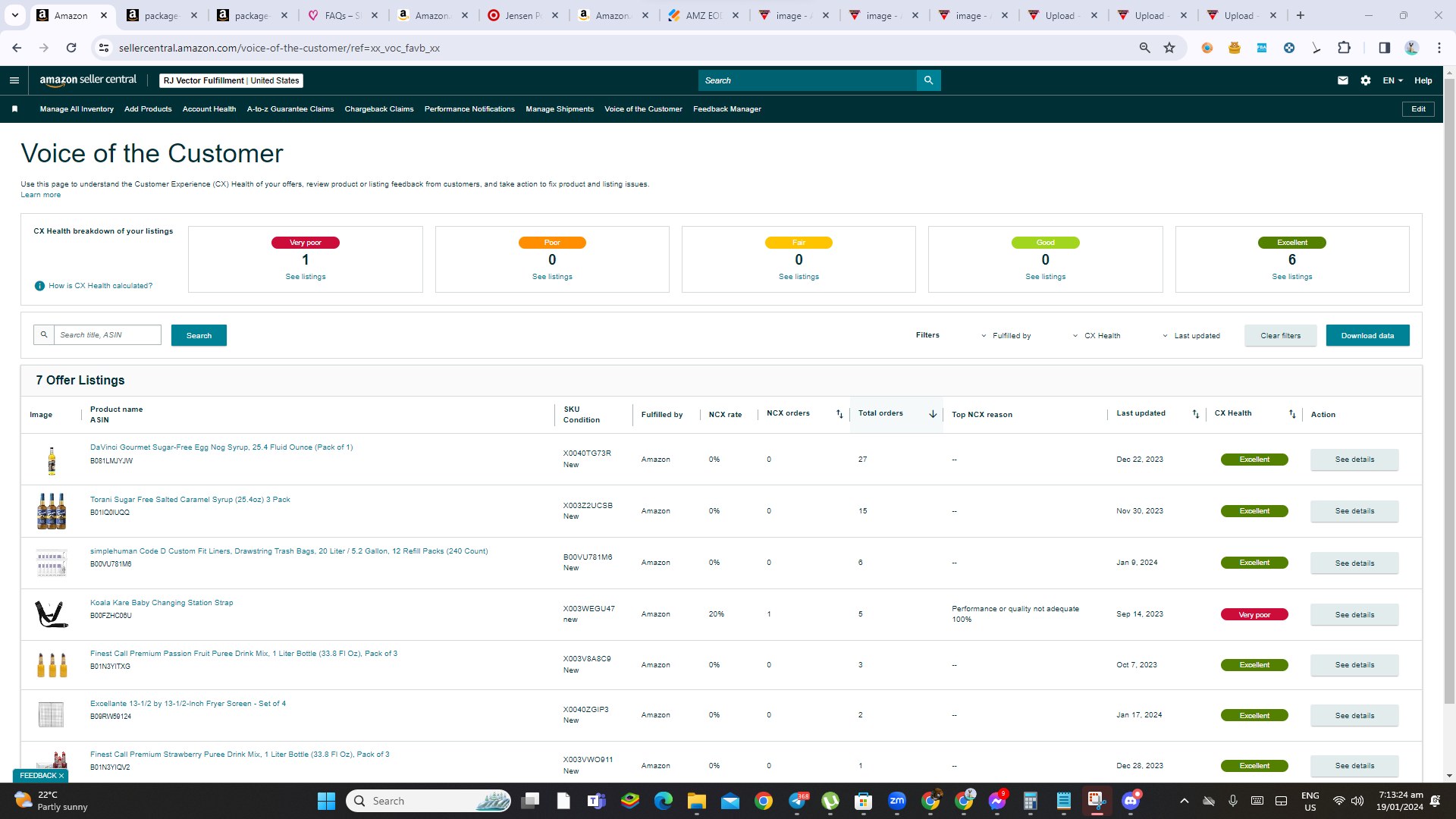Sort by Last updated column arrows
This screenshot has height=819, width=1456.
point(1196,414)
